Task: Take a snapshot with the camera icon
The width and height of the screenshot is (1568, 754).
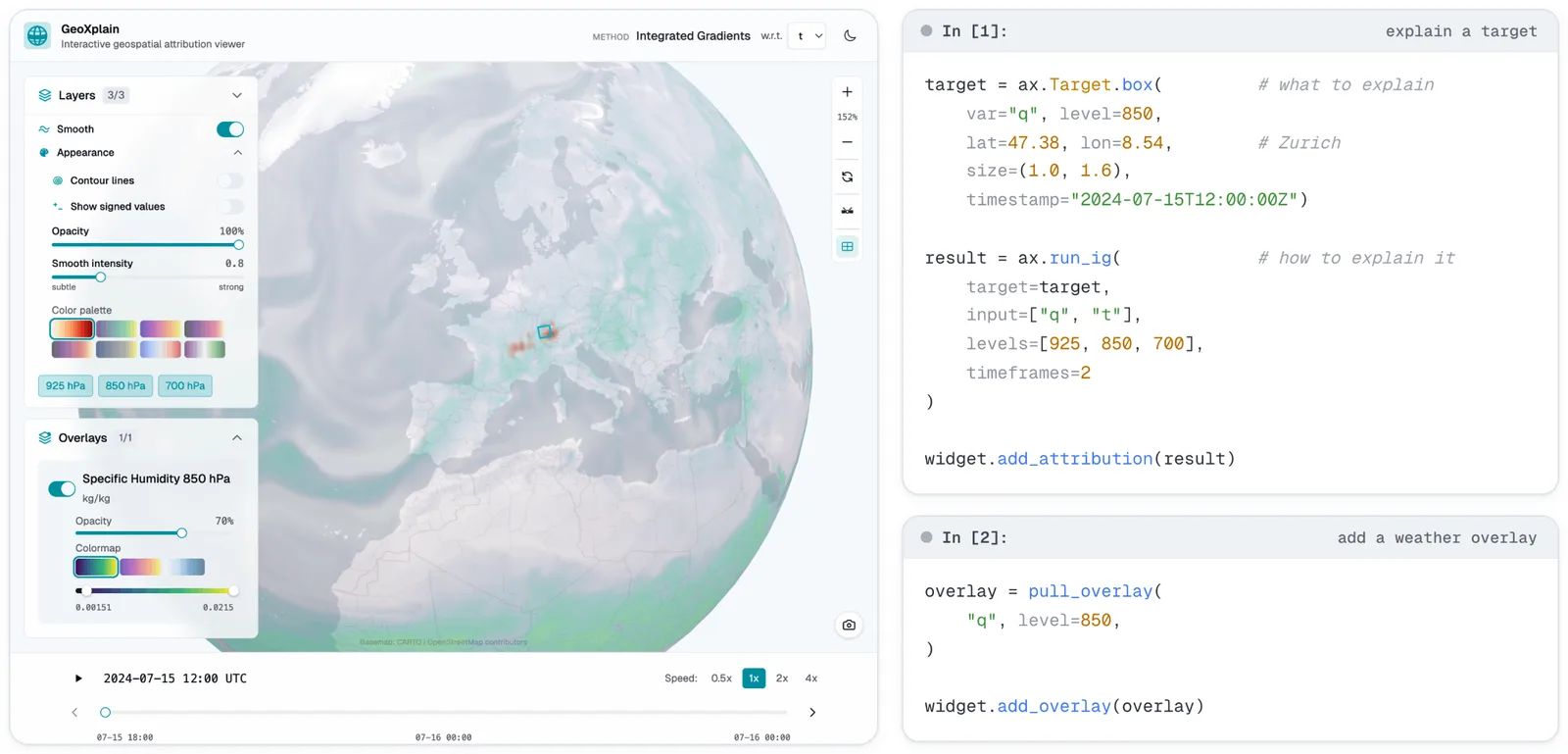Action: click(x=849, y=625)
